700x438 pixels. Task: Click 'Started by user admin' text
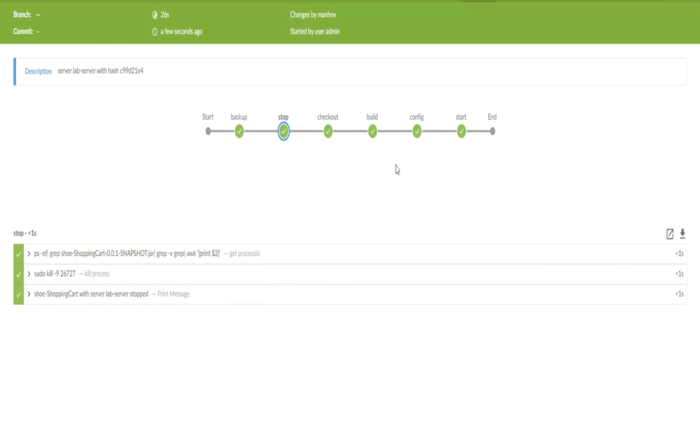pos(315,31)
